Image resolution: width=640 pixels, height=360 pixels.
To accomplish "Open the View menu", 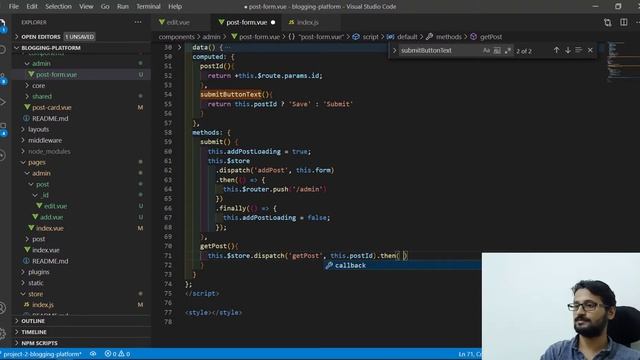I will coord(86,7).
